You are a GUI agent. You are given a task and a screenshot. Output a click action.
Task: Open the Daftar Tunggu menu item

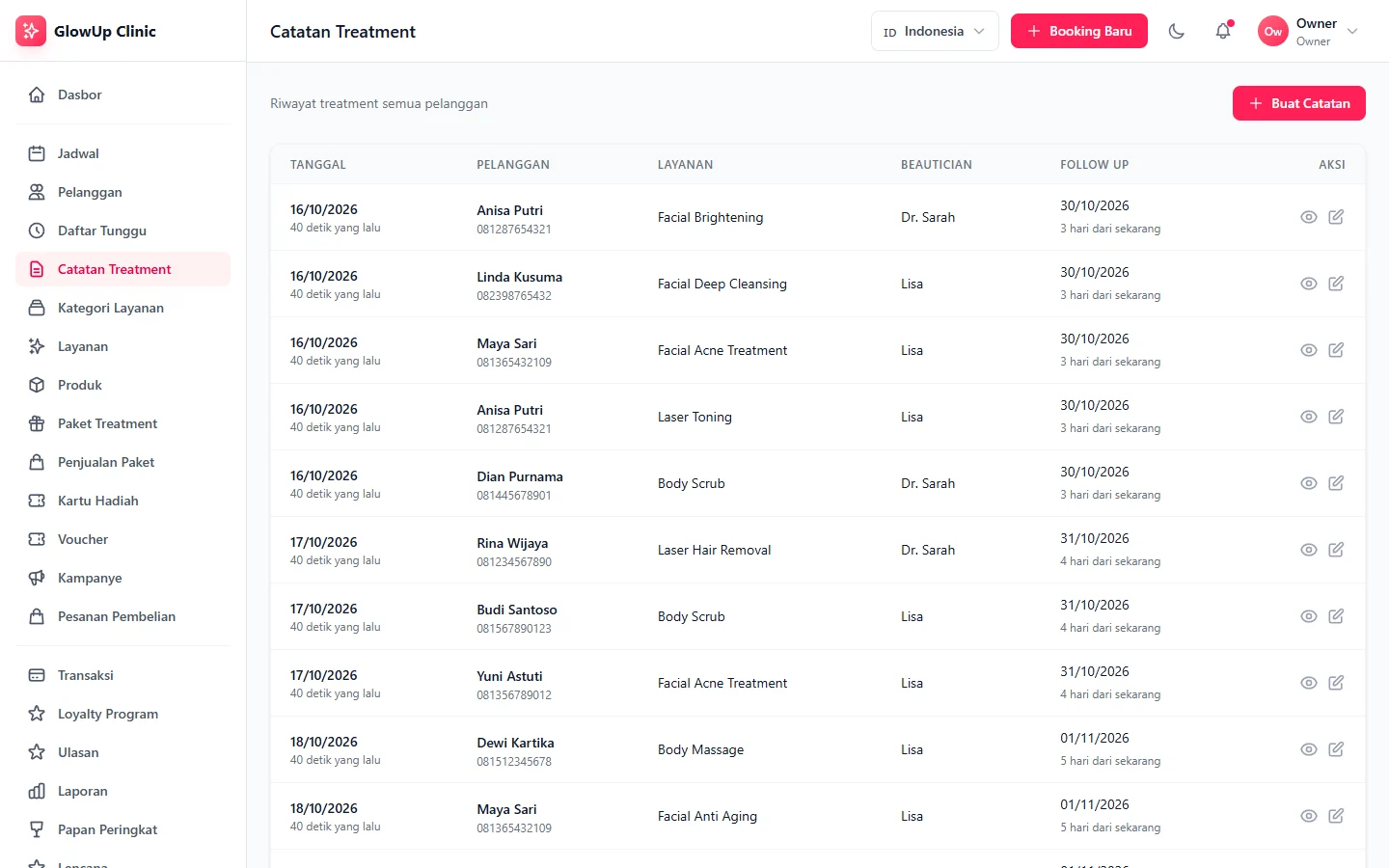[x=123, y=231]
